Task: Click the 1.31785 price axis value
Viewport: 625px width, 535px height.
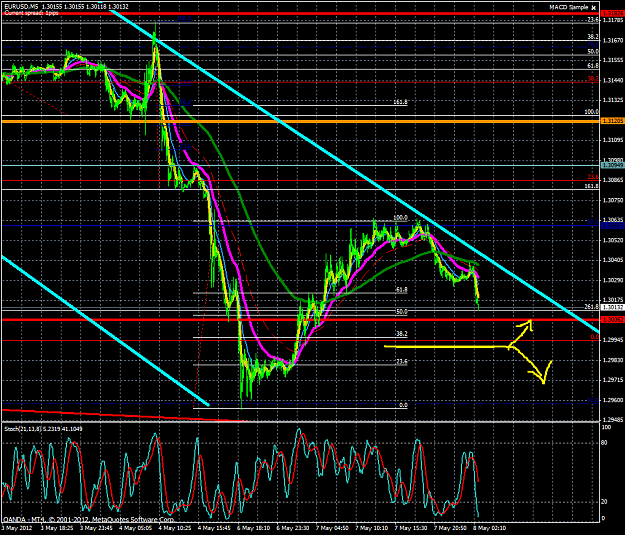Action: (x=613, y=20)
